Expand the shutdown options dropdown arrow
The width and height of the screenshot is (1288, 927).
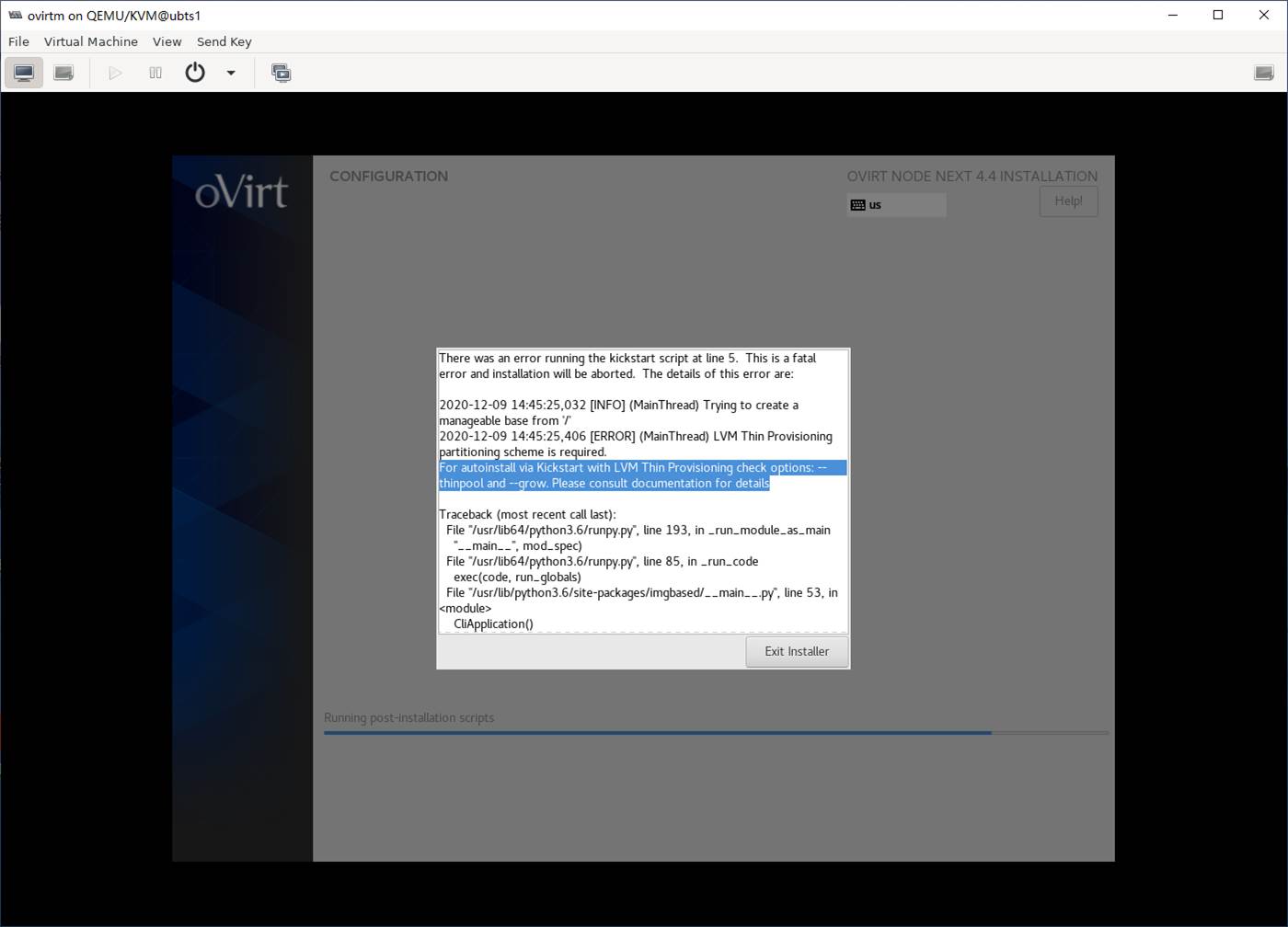click(x=231, y=73)
